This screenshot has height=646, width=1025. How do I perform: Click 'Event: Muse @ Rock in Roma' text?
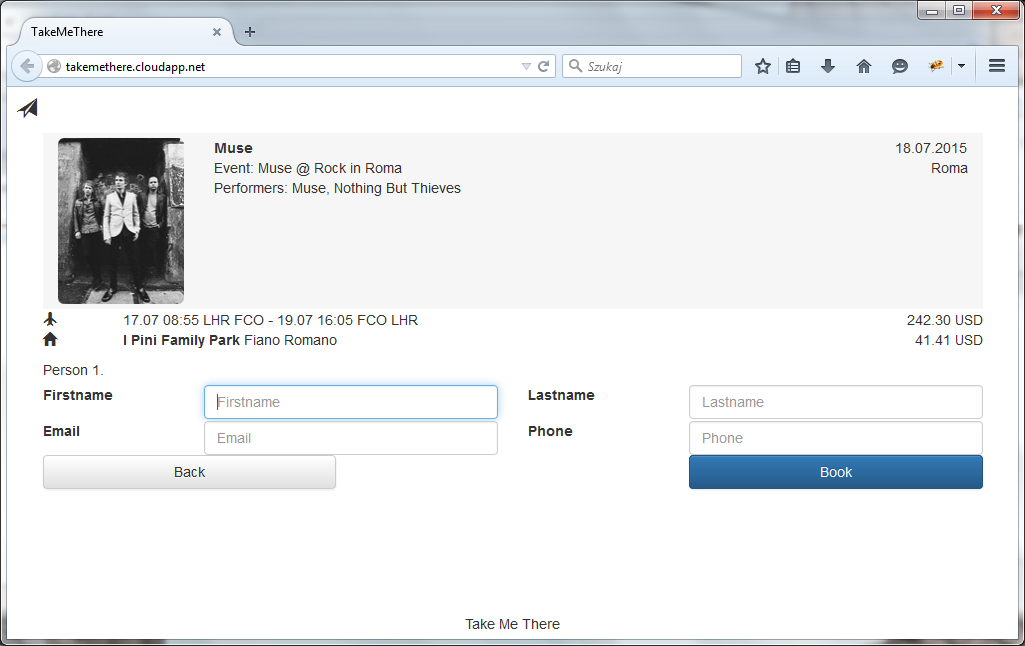(x=308, y=169)
